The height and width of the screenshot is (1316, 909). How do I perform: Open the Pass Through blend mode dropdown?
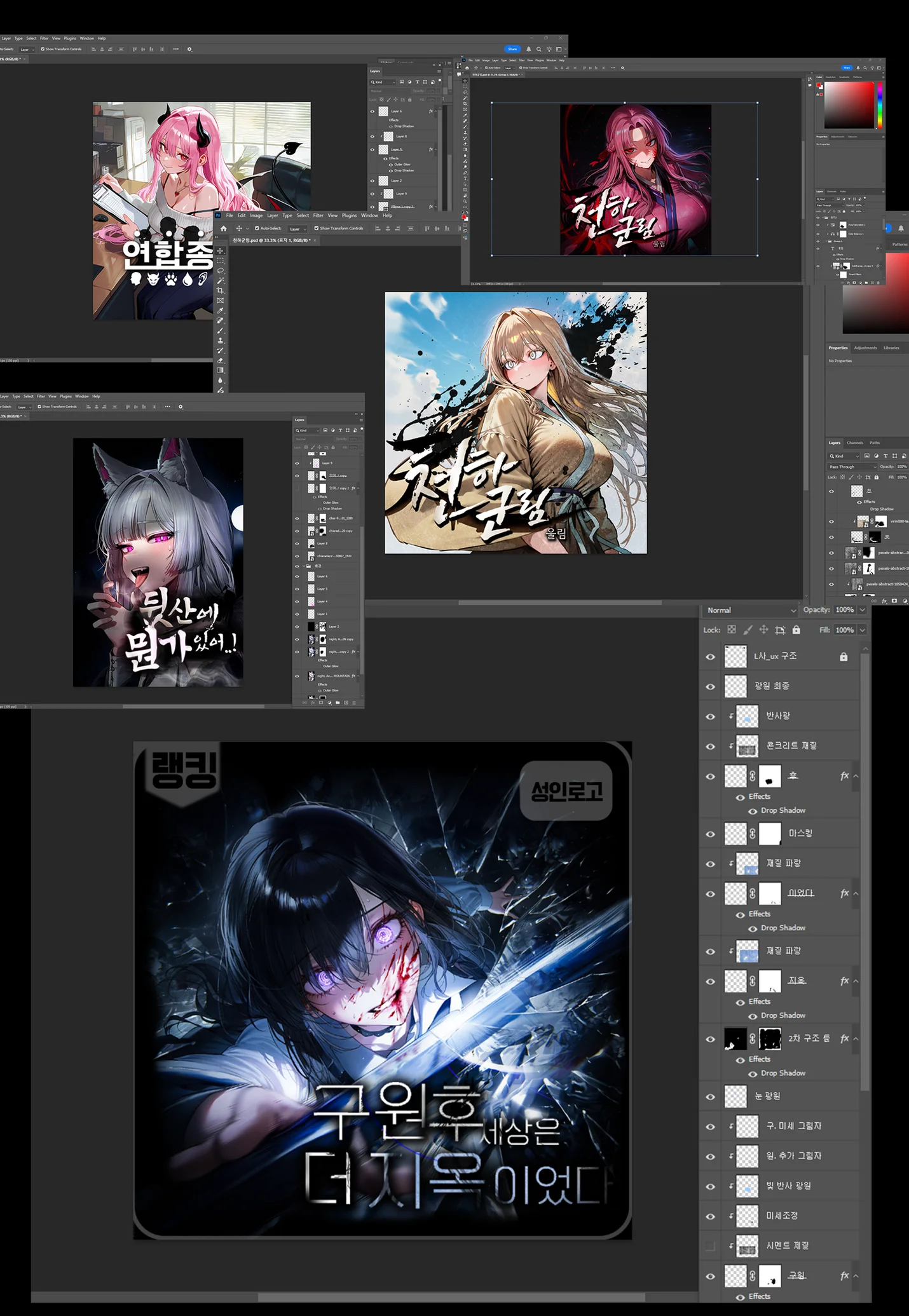pos(852,466)
